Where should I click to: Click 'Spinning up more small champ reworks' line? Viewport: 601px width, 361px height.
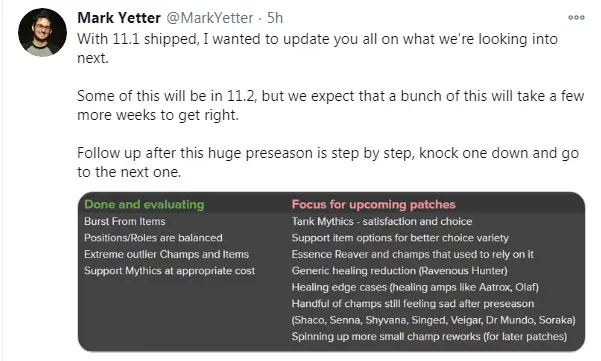tap(429, 336)
